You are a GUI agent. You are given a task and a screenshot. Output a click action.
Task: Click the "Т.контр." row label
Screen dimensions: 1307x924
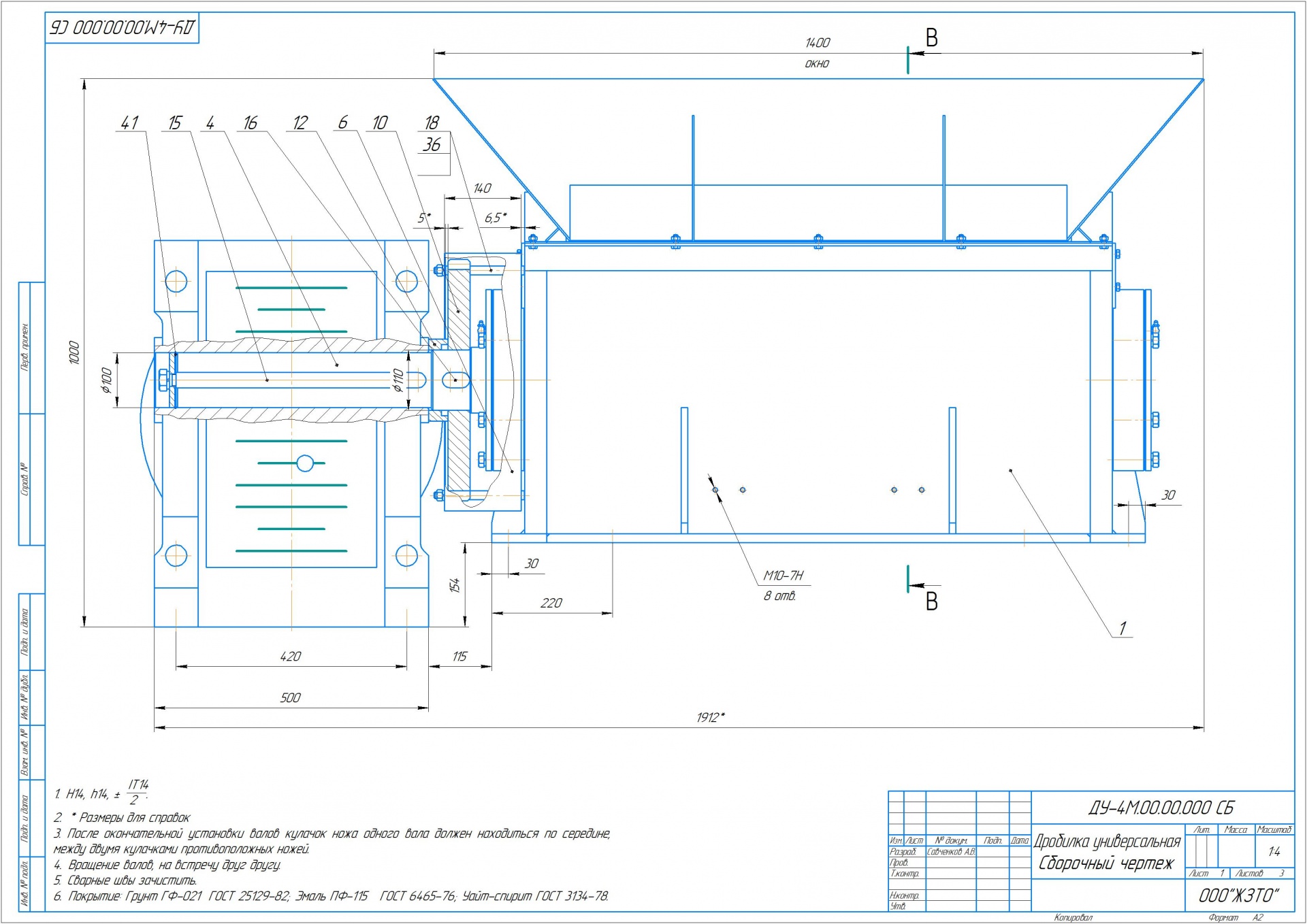coord(905,874)
